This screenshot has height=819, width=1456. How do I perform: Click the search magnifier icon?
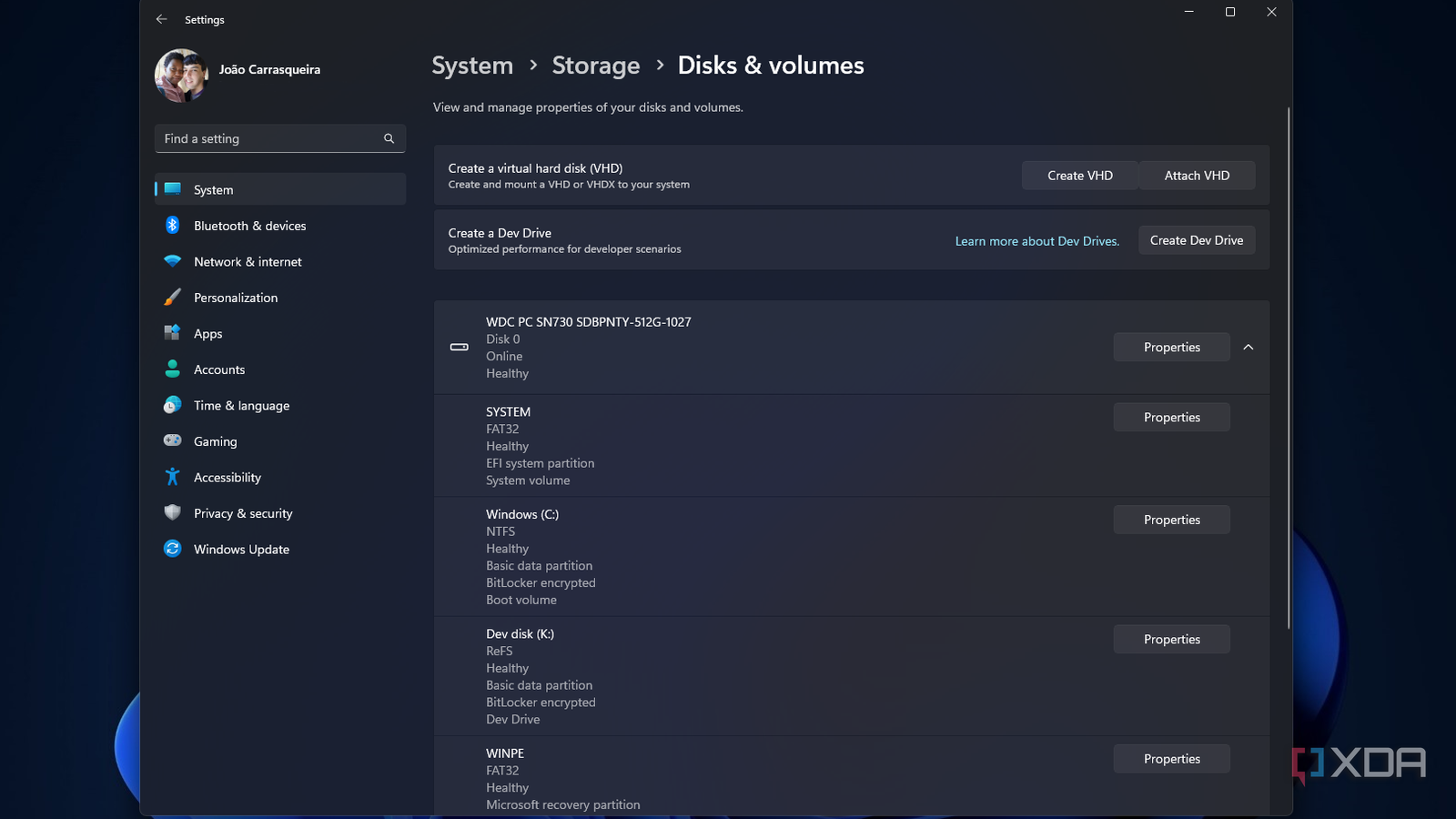(x=389, y=138)
